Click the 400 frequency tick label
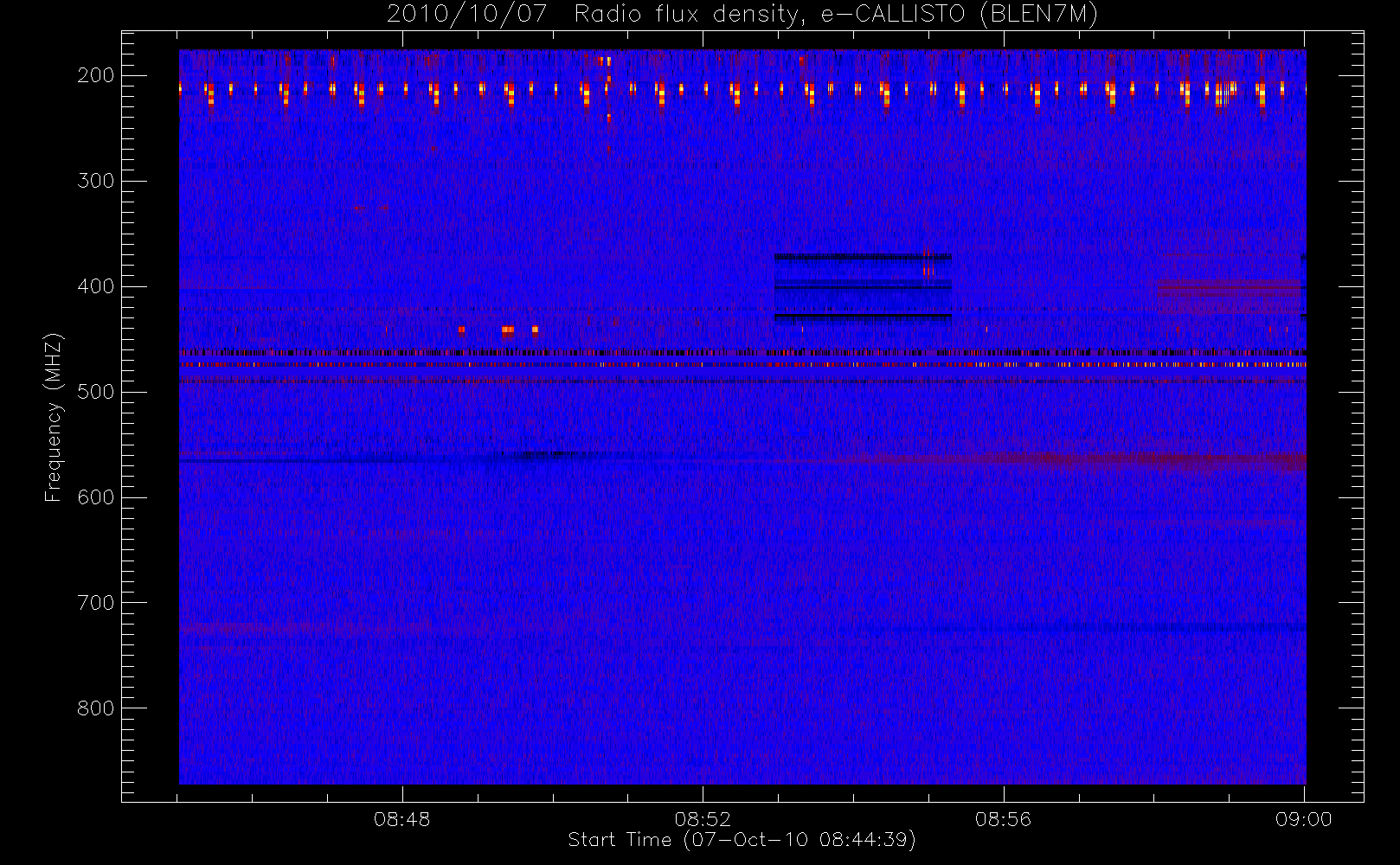The image size is (1400, 865). tap(95, 286)
